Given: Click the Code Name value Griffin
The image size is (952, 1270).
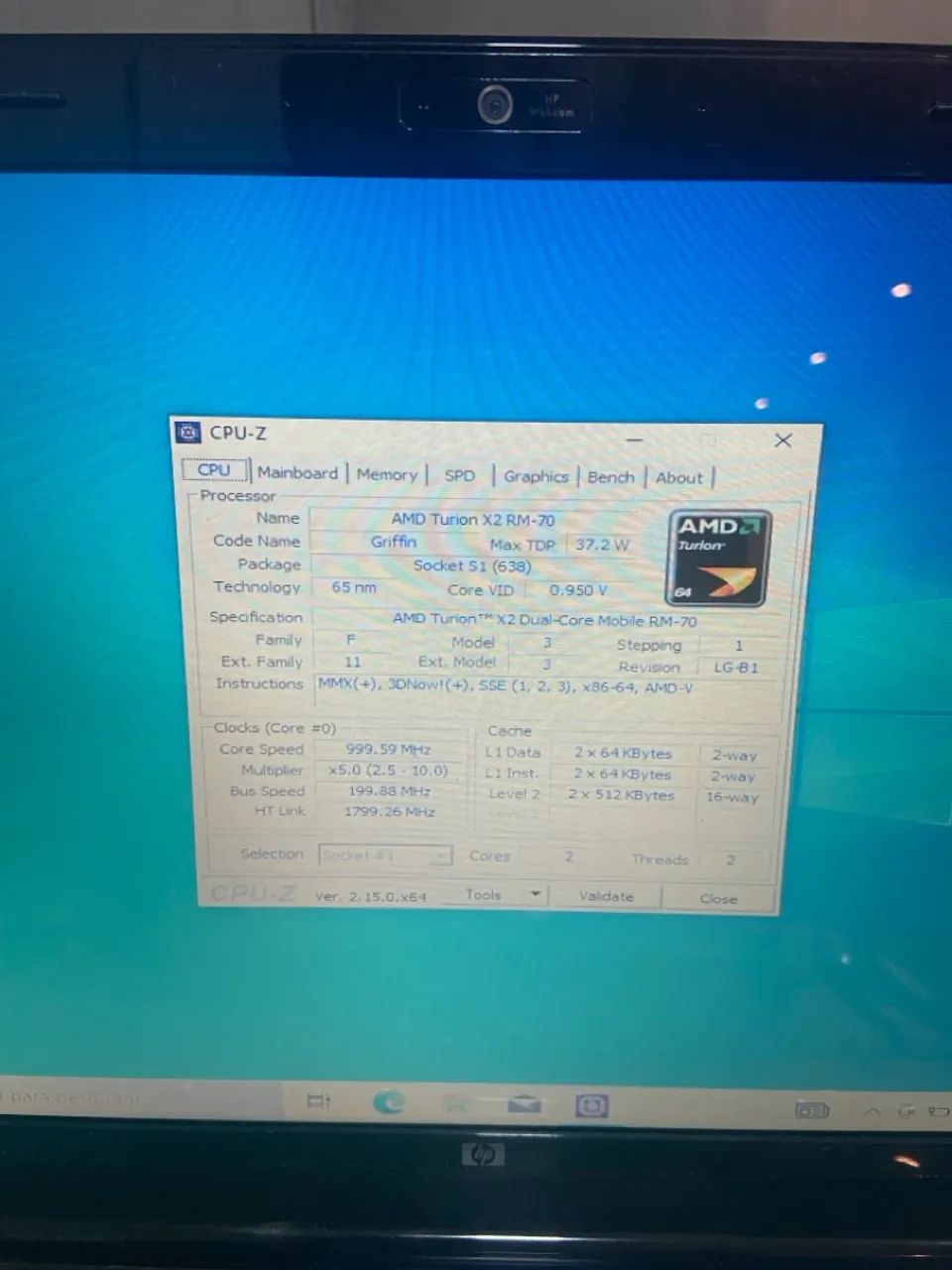Looking at the screenshot, I should point(393,542).
